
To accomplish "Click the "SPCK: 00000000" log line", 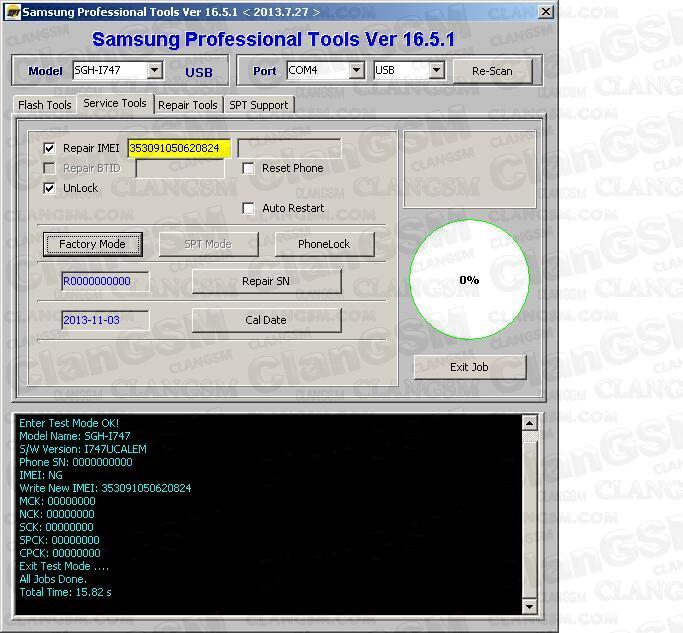I will point(59,541).
